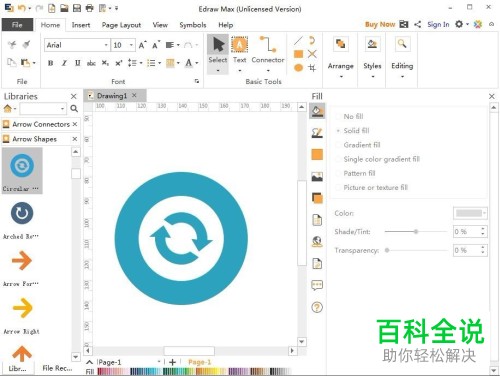Switch to the View ribbon tab
Screen dimensions: 500x376
click(x=160, y=25)
